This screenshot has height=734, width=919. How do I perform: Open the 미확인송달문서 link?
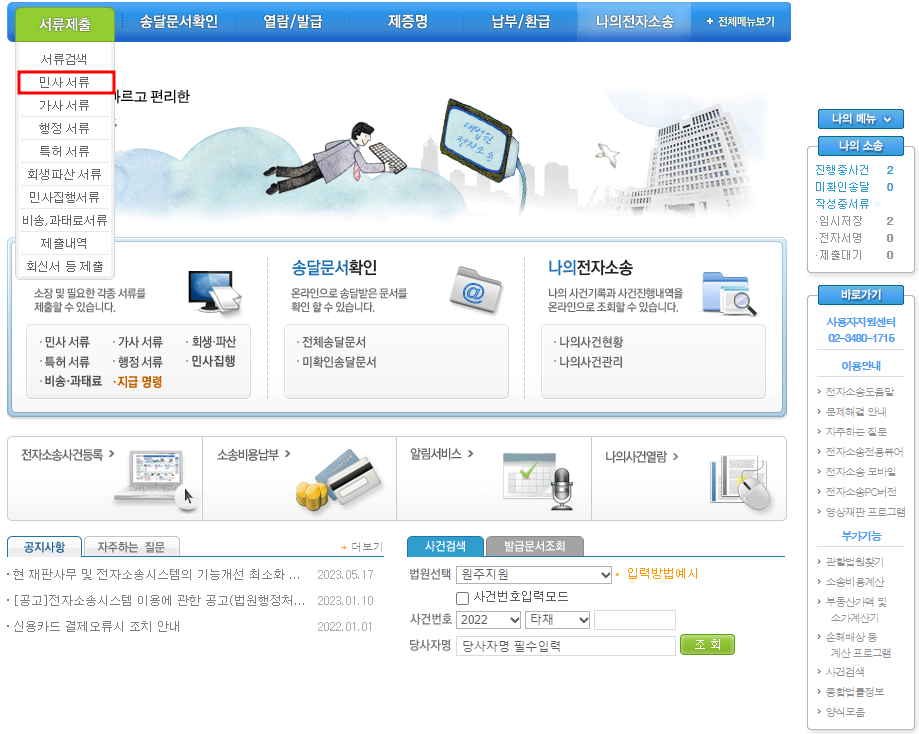point(339,362)
